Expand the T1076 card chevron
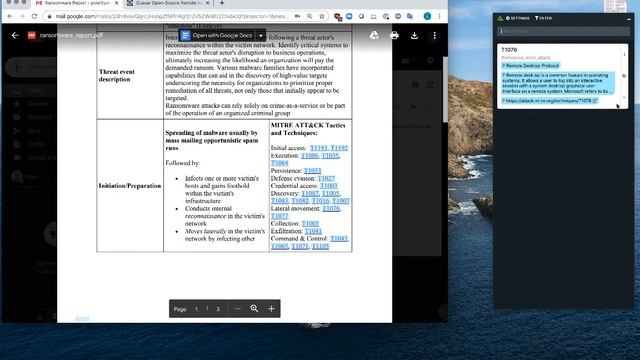 (x=624, y=98)
